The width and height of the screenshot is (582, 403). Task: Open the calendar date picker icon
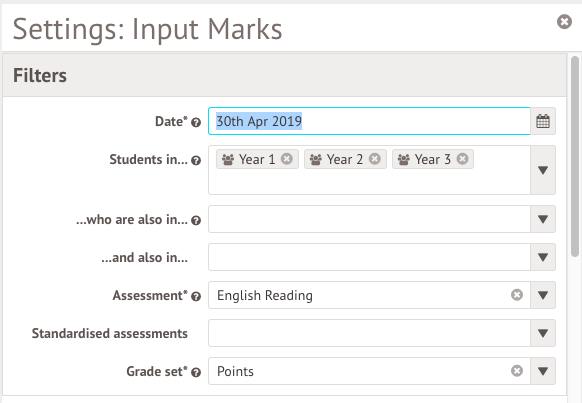tap(543, 121)
